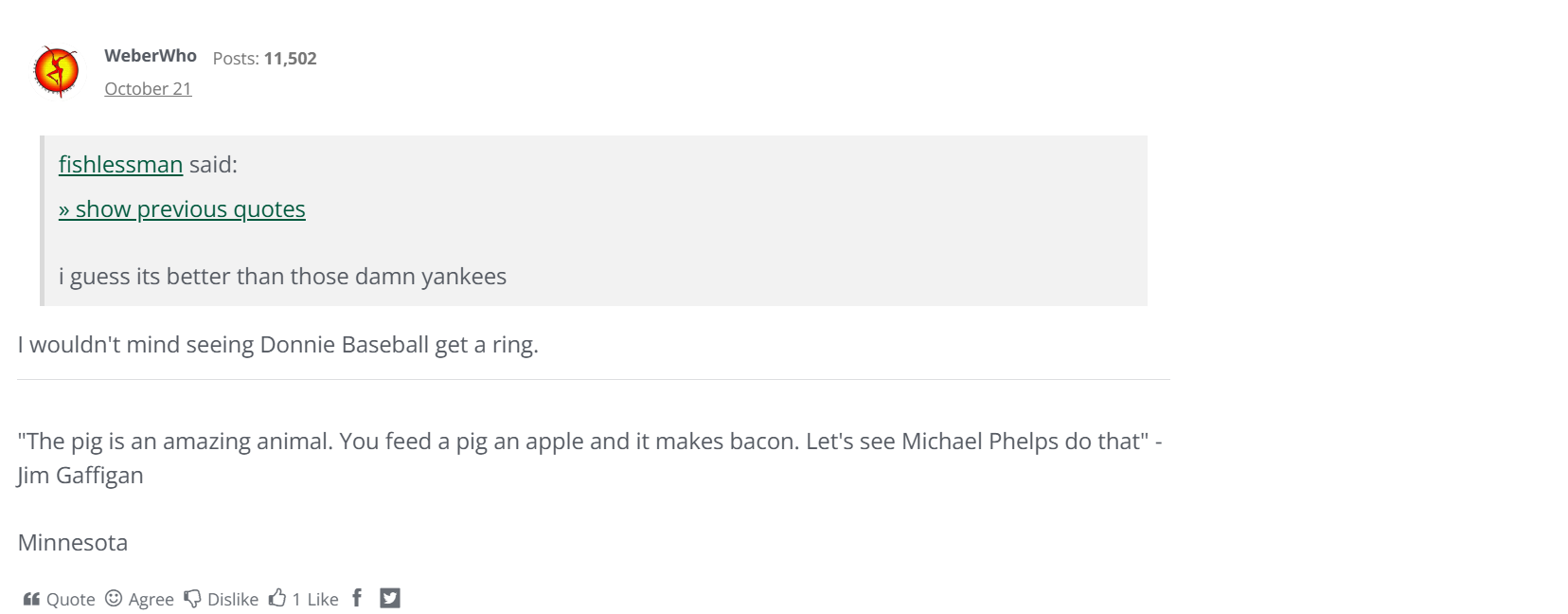This screenshot has width=1568, height=614.
Task: Visit fishlessman's profile link
Action: [120, 164]
